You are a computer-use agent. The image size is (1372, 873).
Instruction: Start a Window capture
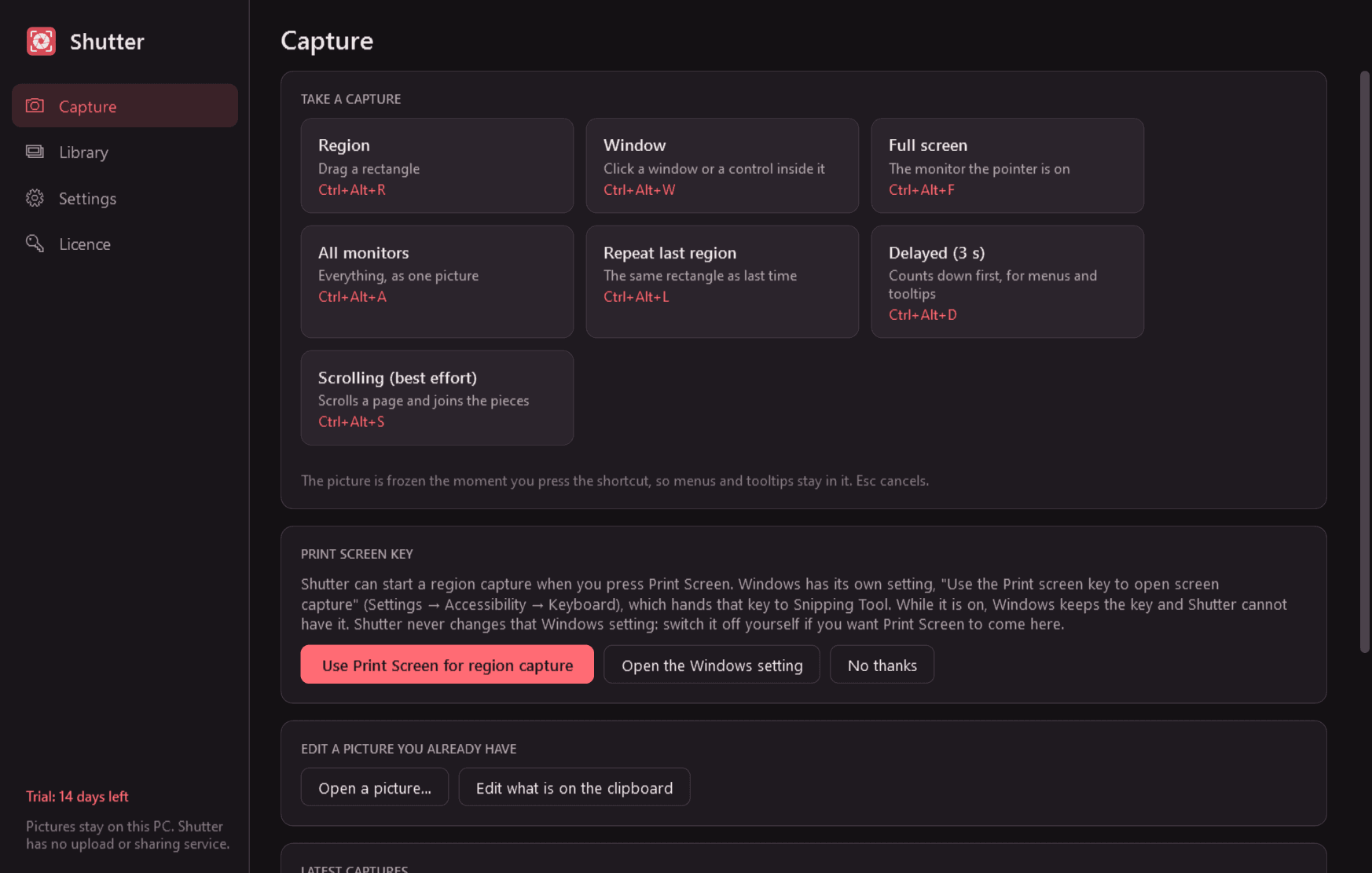pos(722,165)
